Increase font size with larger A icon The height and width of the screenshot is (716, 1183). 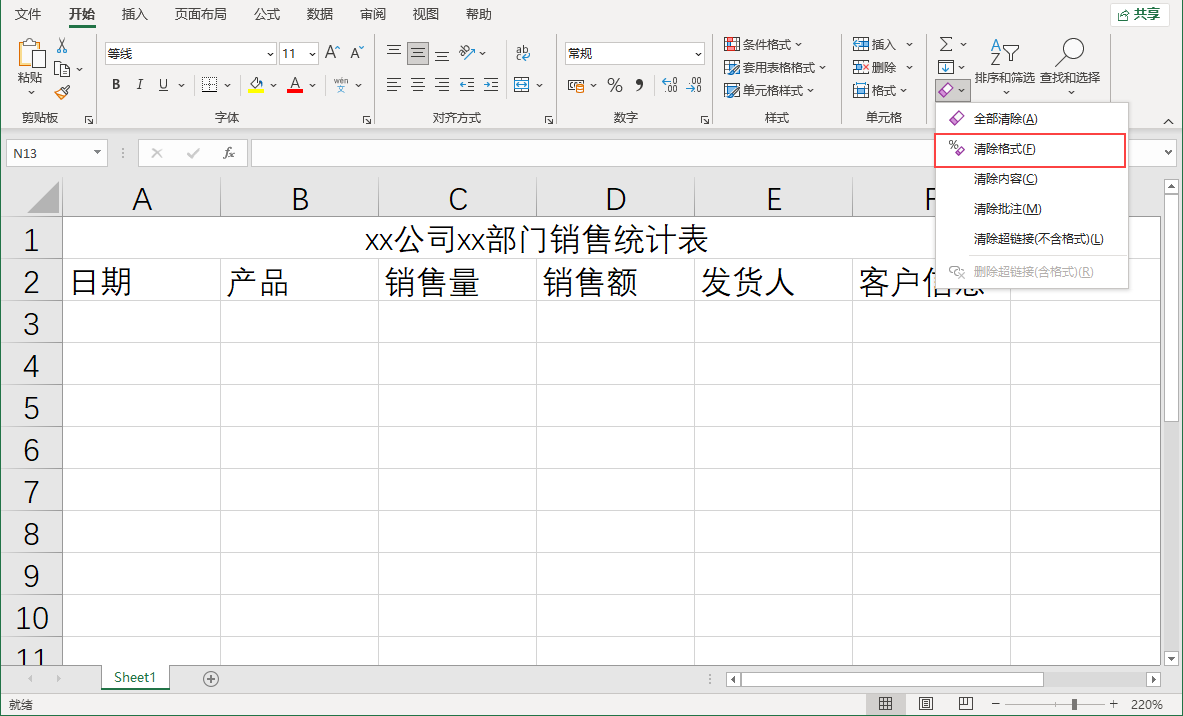pos(332,53)
